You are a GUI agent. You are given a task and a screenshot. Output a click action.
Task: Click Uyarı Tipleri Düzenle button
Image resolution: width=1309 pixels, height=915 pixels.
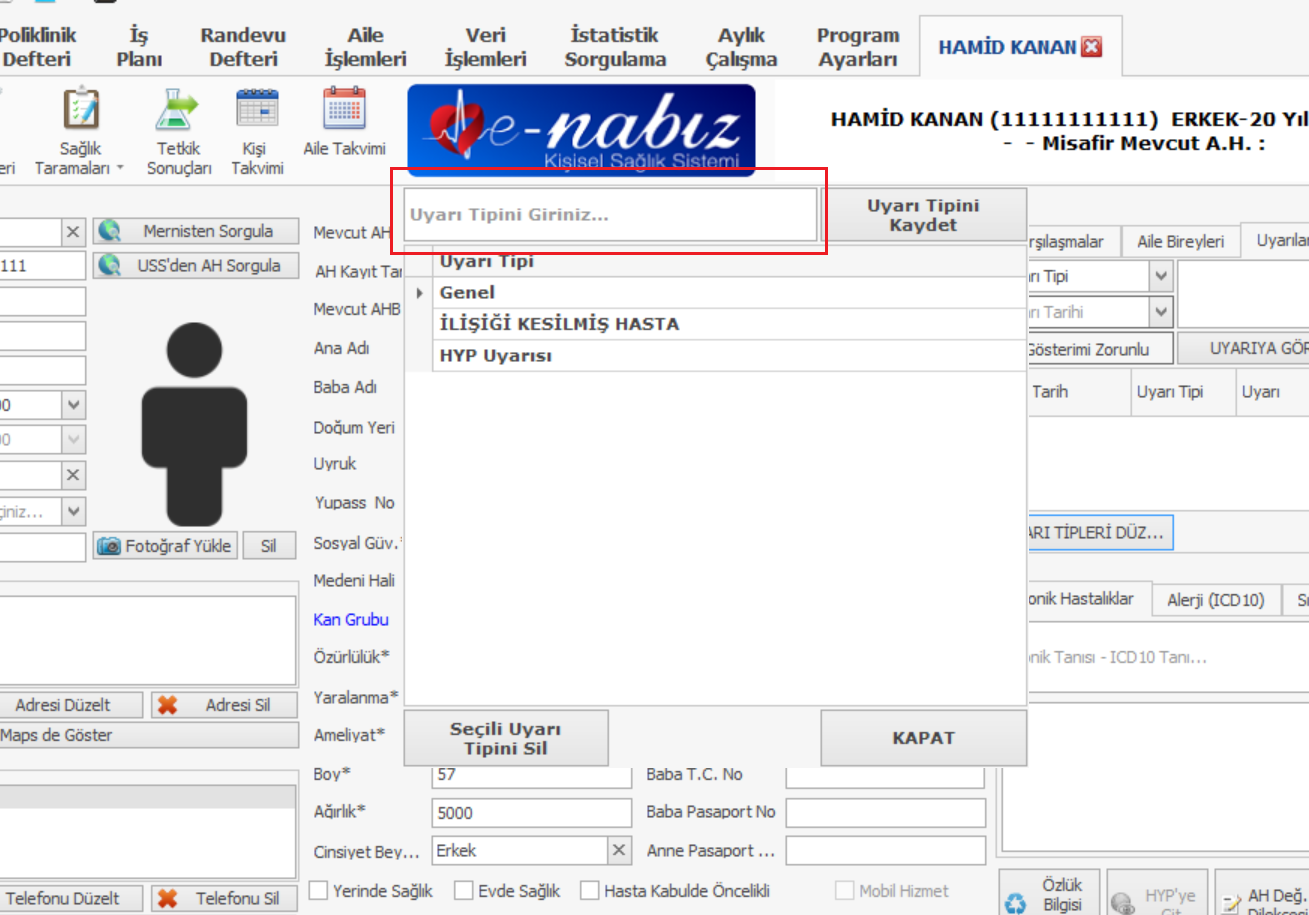1100,533
